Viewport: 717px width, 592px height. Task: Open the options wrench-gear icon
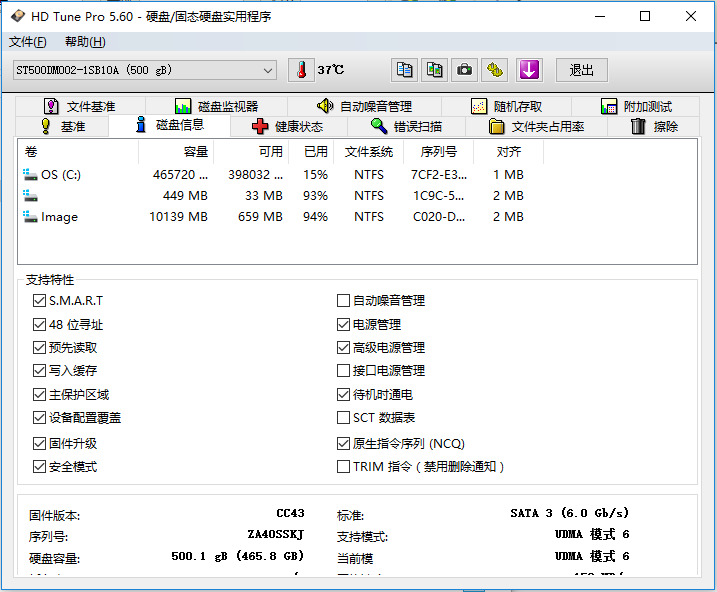(x=495, y=70)
